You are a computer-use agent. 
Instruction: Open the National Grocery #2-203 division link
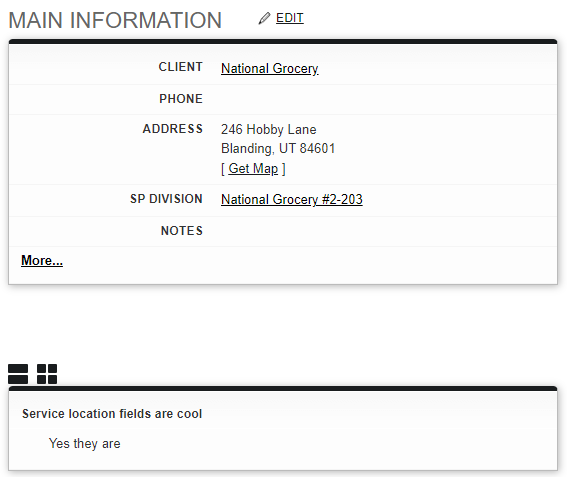click(292, 199)
